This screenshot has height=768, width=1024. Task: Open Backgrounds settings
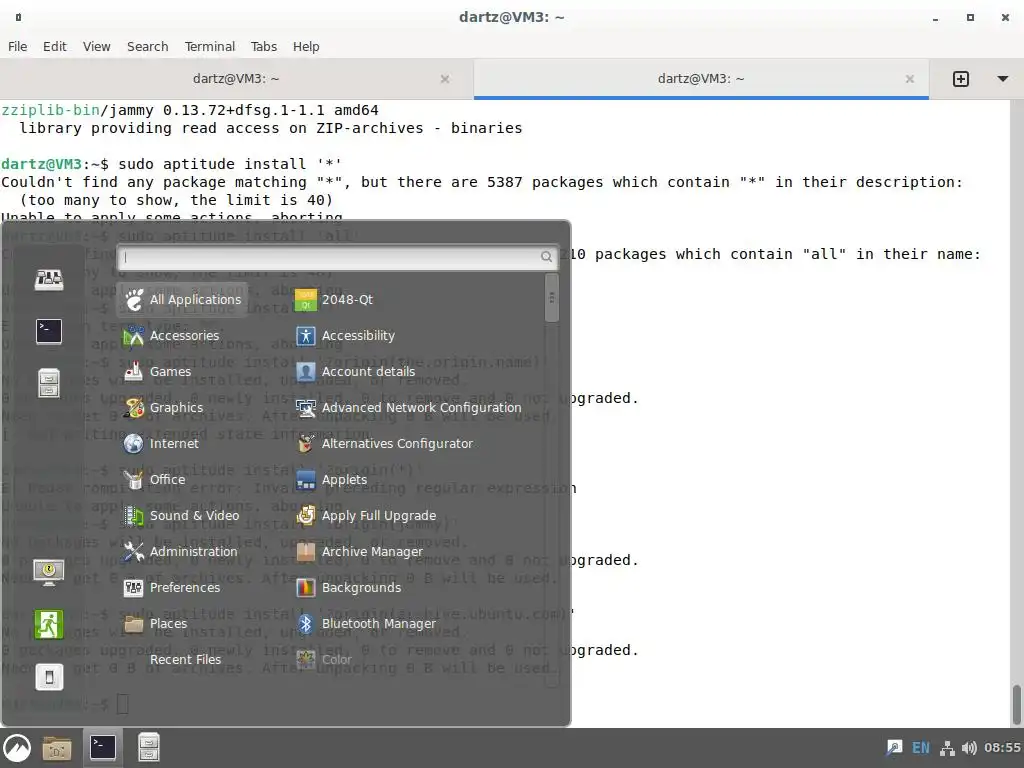pos(348,587)
